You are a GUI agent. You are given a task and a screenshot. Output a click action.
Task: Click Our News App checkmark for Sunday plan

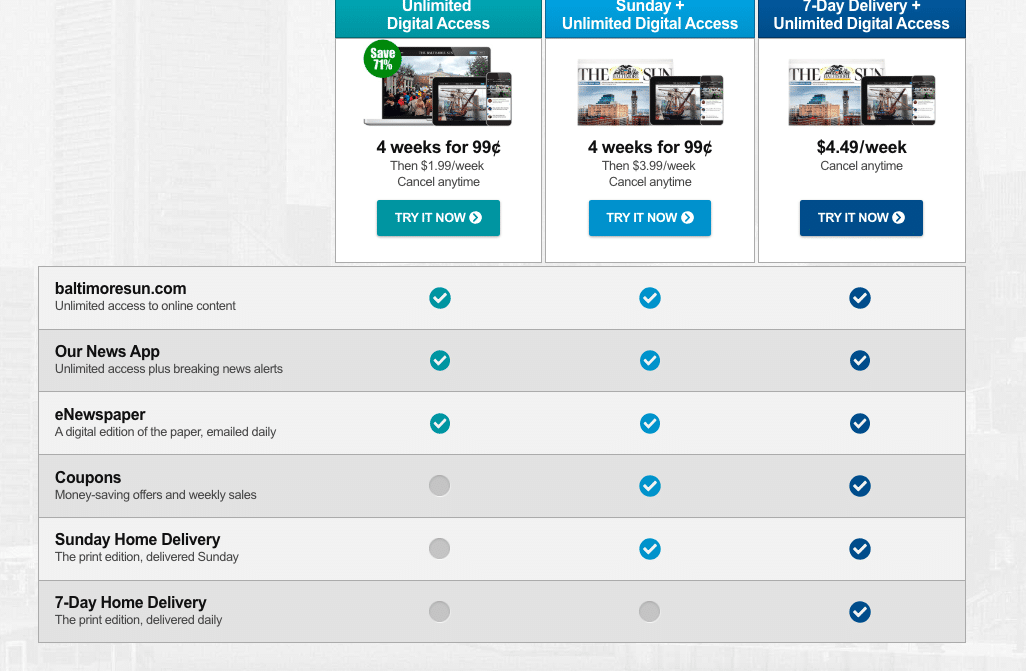click(650, 361)
